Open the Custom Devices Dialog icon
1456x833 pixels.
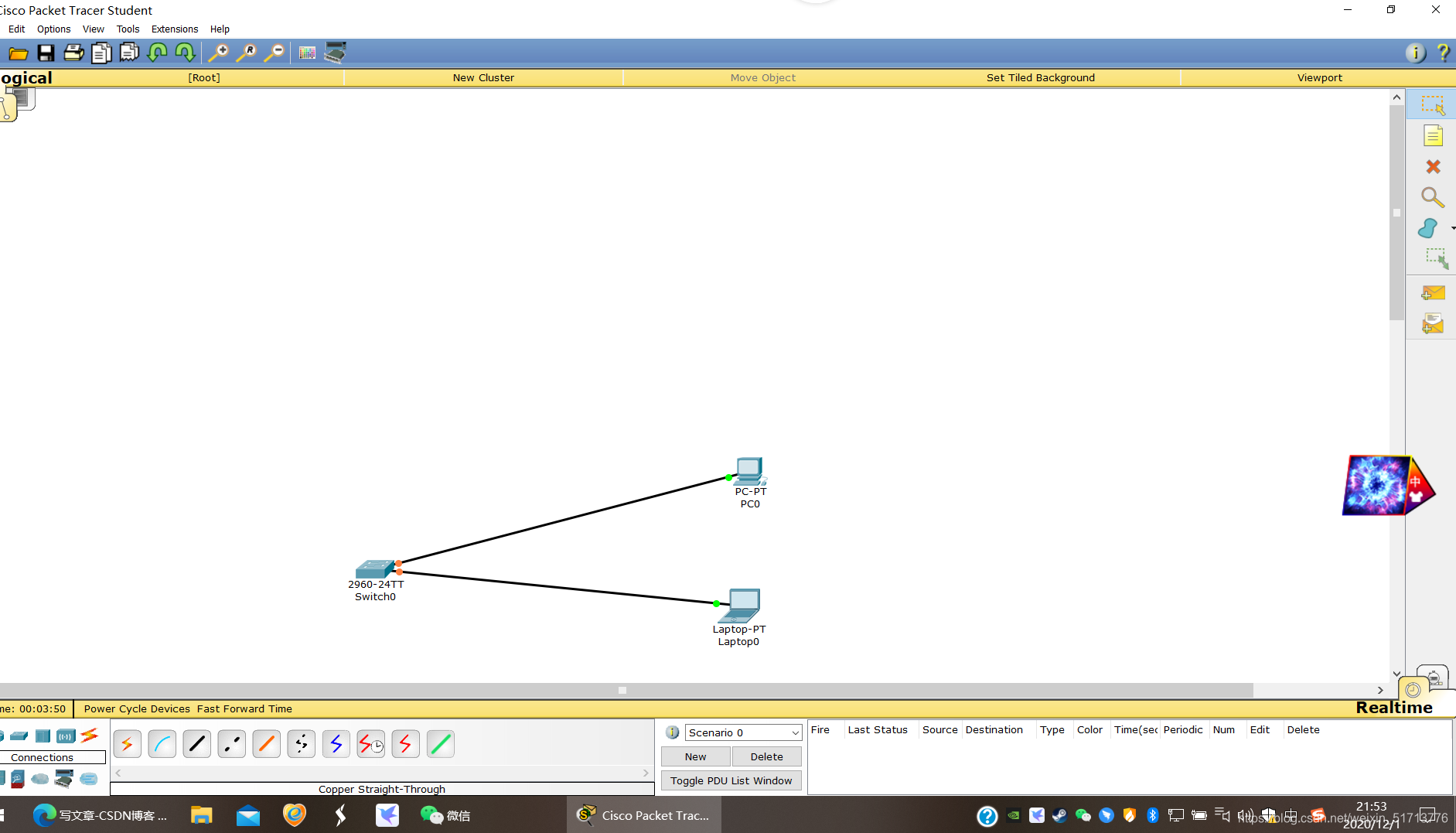[335, 53]
